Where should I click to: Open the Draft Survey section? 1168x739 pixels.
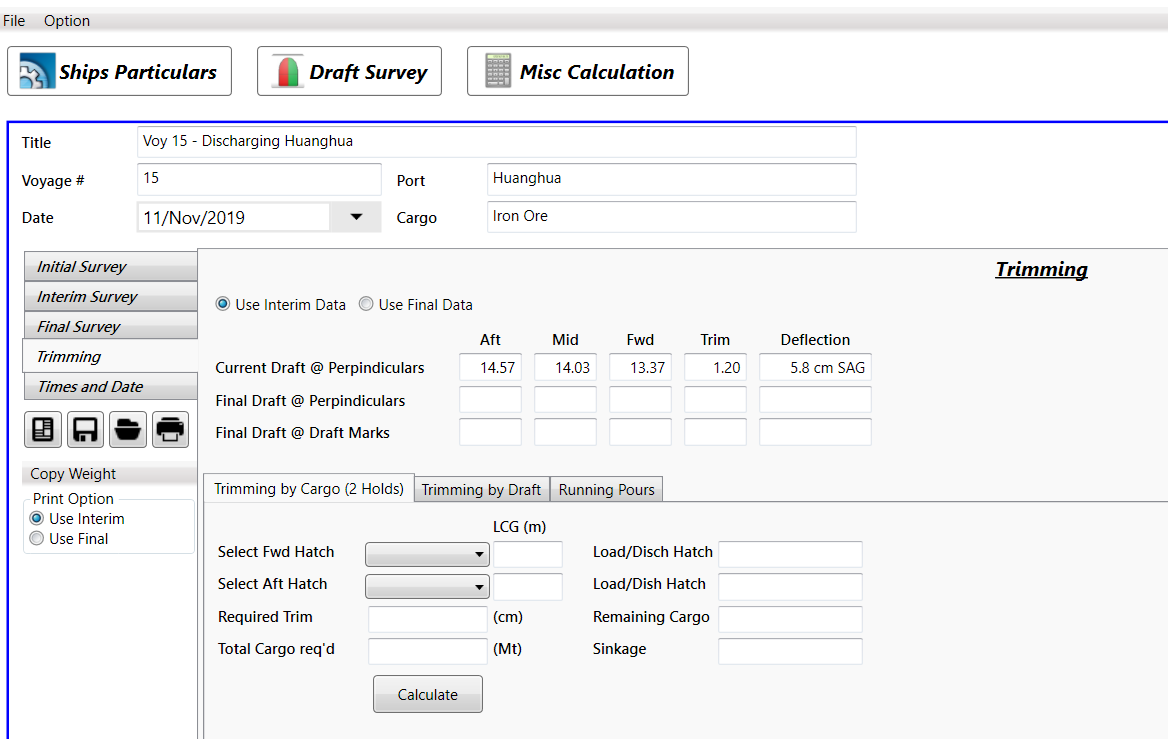click(349, 72)
